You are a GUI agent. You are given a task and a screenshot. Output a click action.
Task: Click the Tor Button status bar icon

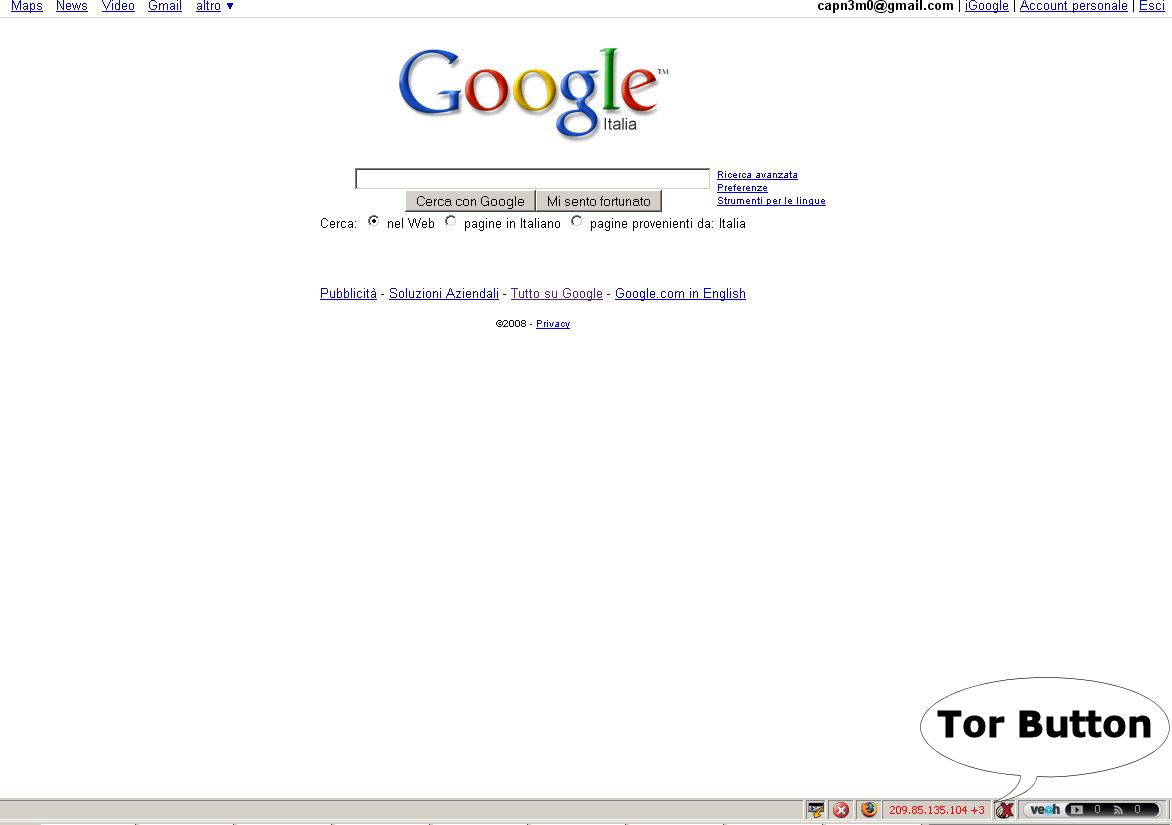tap(1005, 810)
